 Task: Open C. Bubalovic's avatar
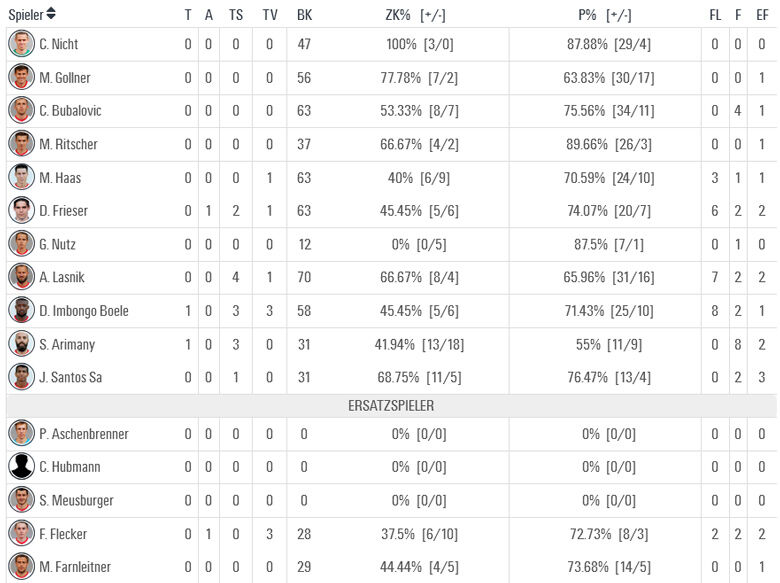(x=21, y=110)
